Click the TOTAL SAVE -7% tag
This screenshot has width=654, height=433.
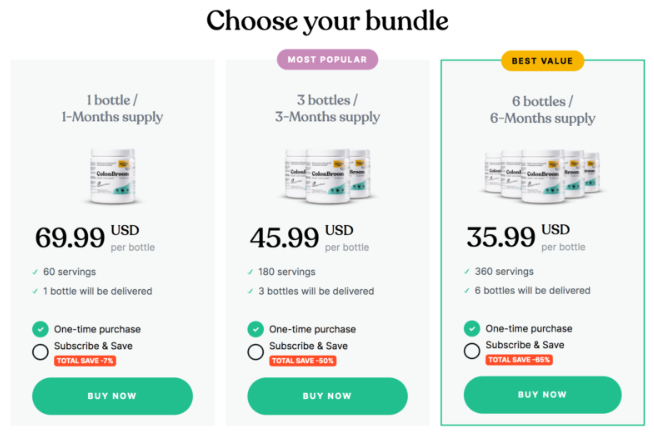click(x=85, y=361)
